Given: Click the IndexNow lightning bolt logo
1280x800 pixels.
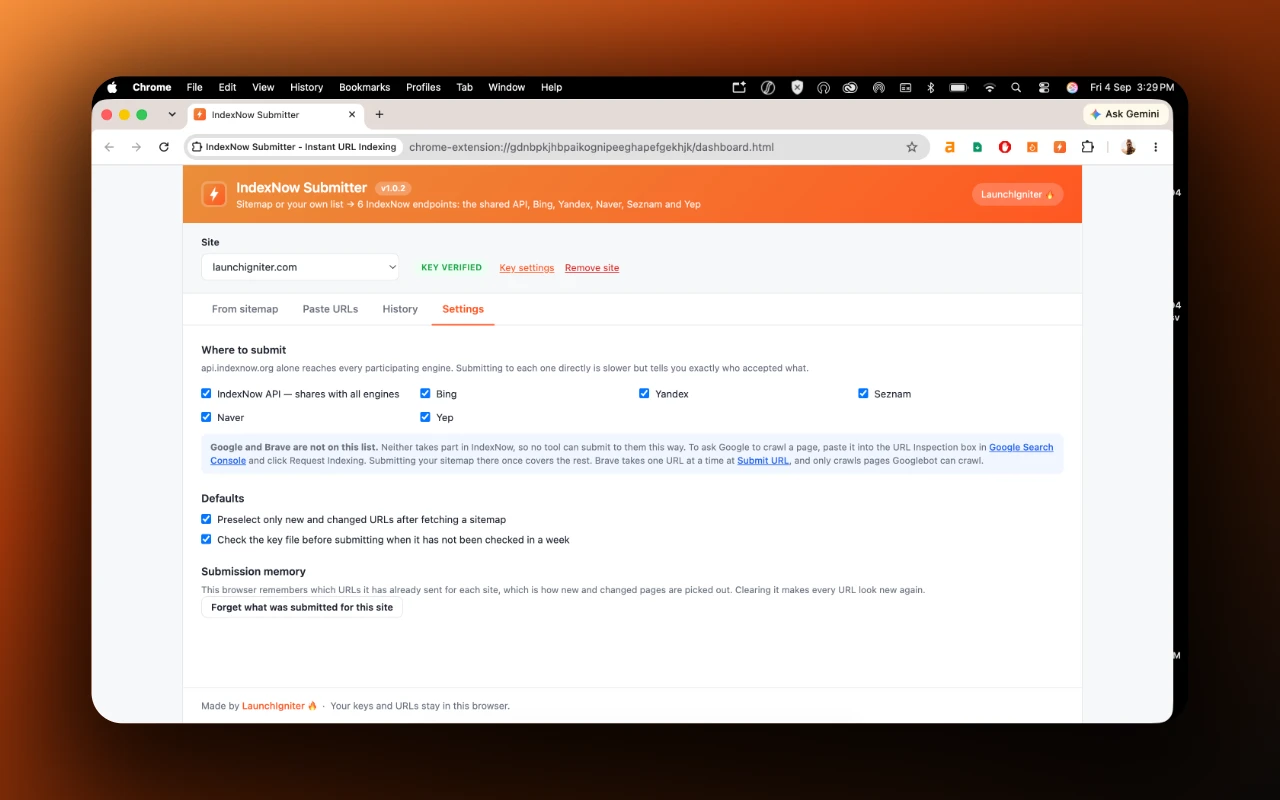Looking at the screenshot, I should click(x=214, y=194).
